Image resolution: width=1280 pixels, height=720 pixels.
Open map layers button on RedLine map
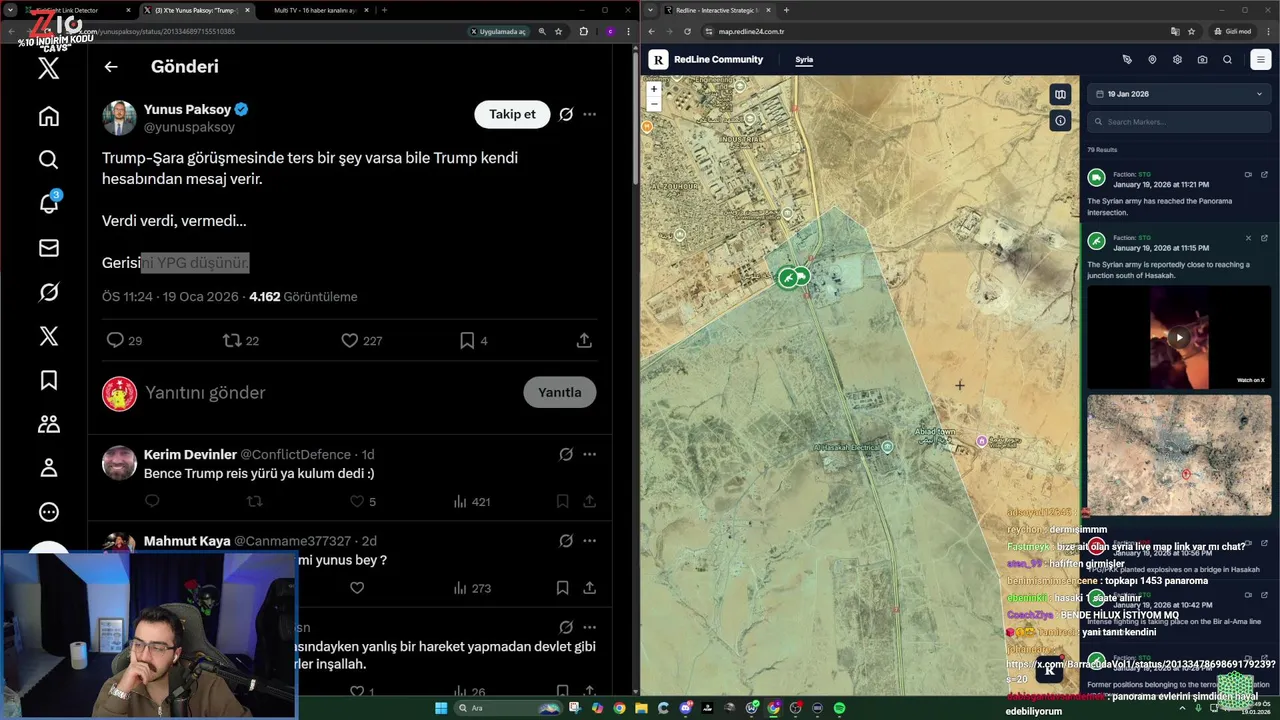click(x=1060, y=95)
